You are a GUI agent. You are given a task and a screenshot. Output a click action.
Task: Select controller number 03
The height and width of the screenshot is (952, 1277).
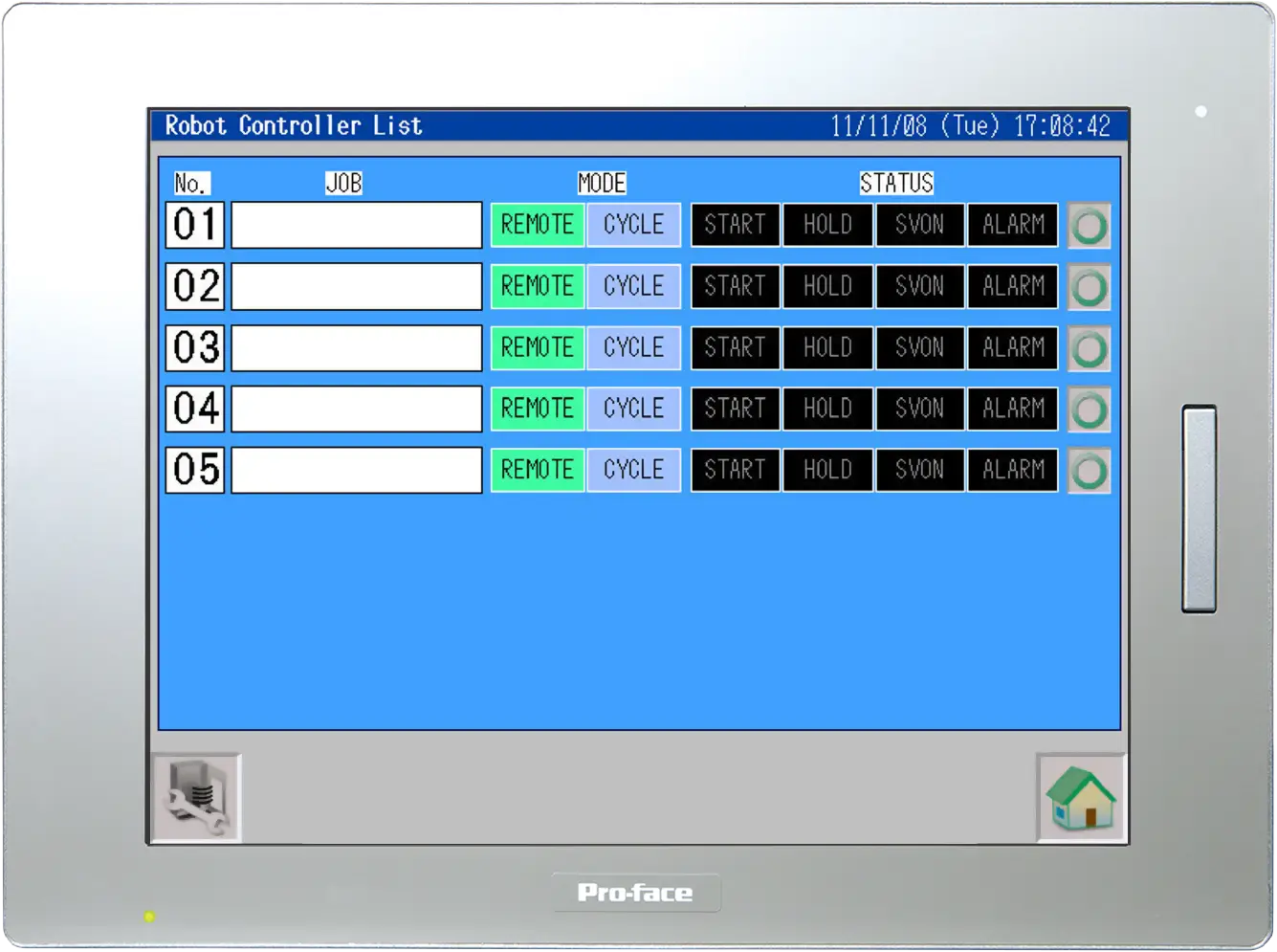(195, 347)
